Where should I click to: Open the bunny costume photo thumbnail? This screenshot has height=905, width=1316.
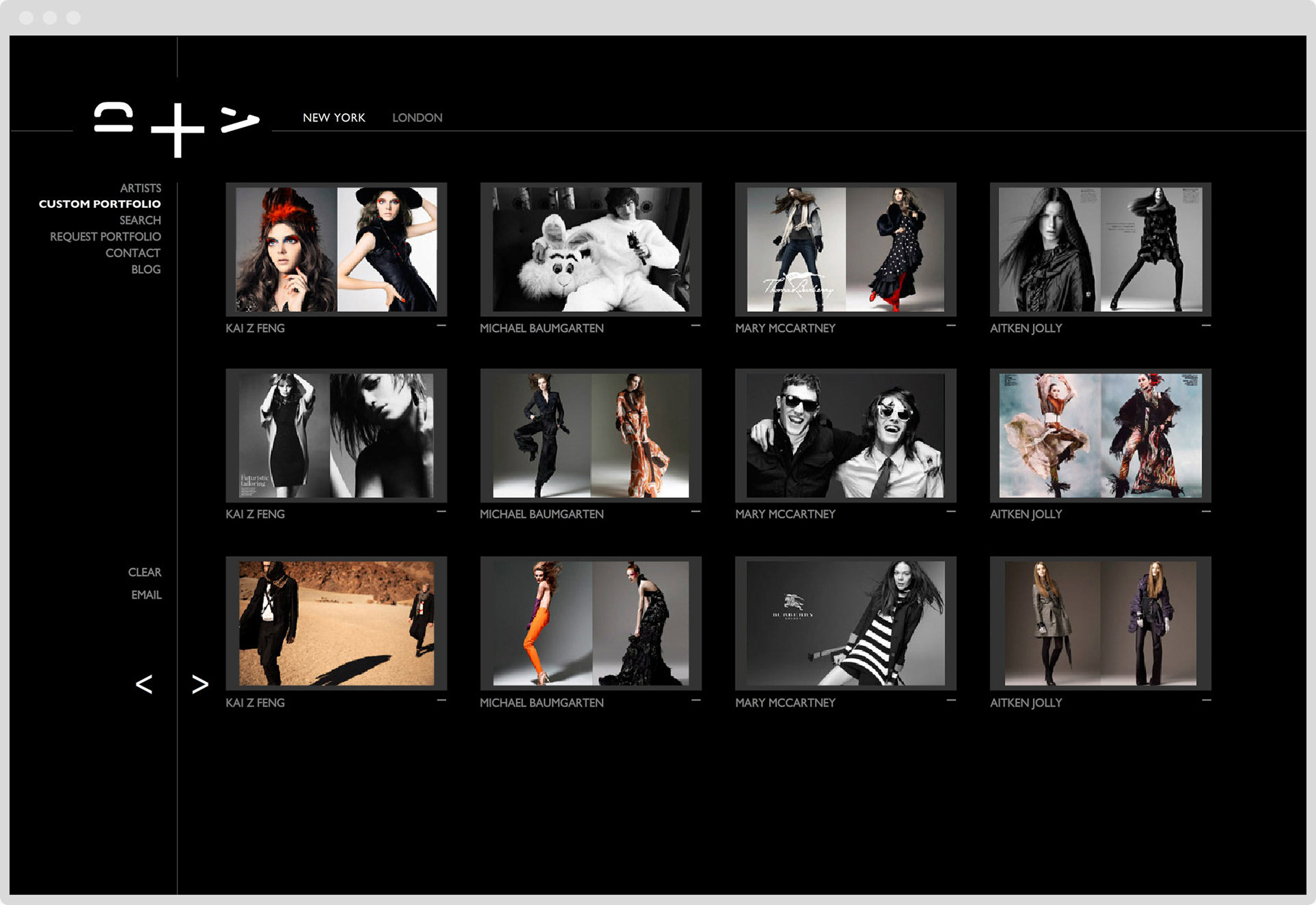[591, 250]
